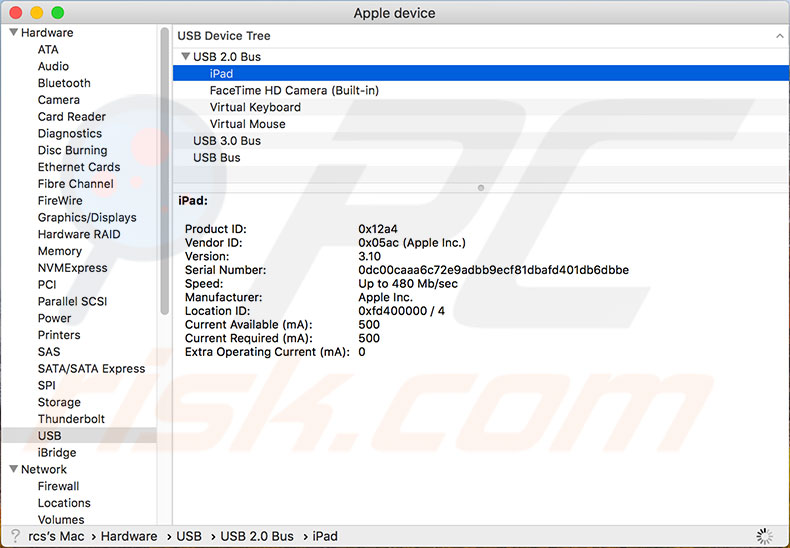Click the Version value 3.10
This screenshot has height=548, width=790.
[x=369, y=256]
